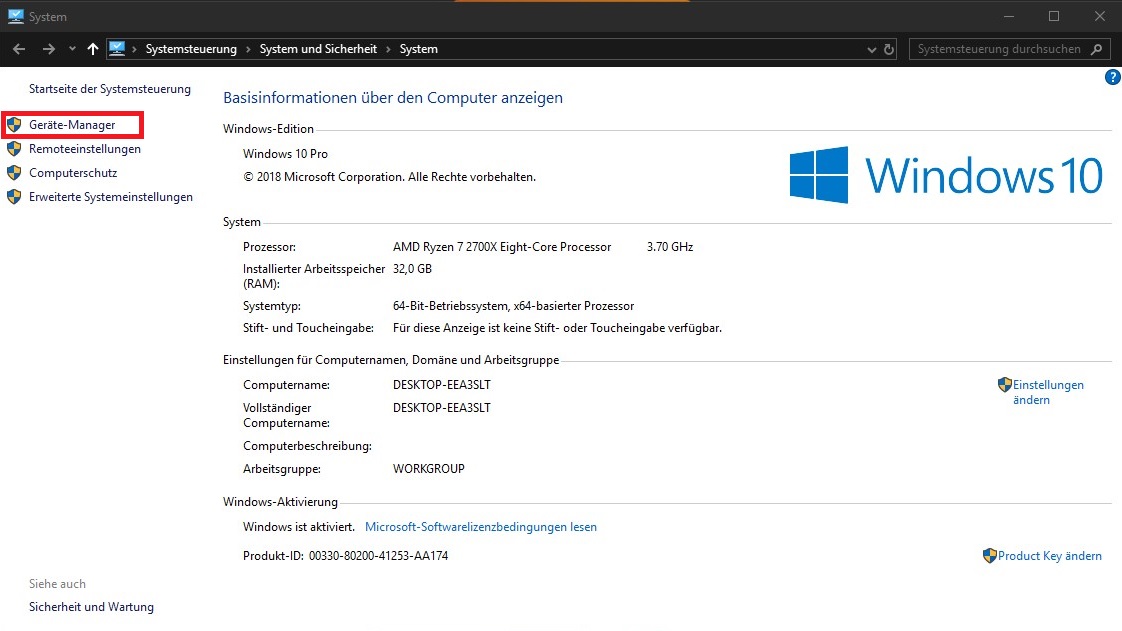
Task: Open Erweiterte Systemeinstellungen link
Action: click(x=111, y=197)
